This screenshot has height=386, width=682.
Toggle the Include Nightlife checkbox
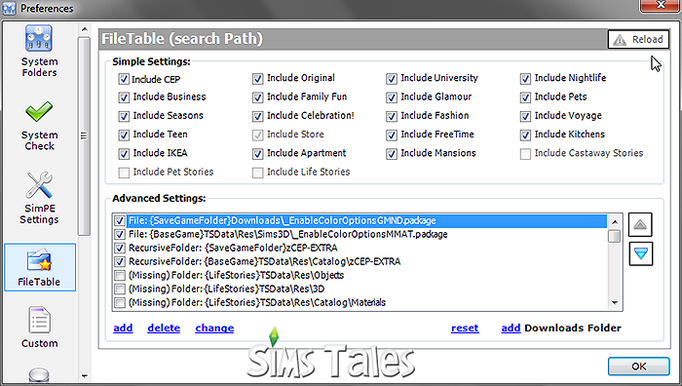coord(525,79)
